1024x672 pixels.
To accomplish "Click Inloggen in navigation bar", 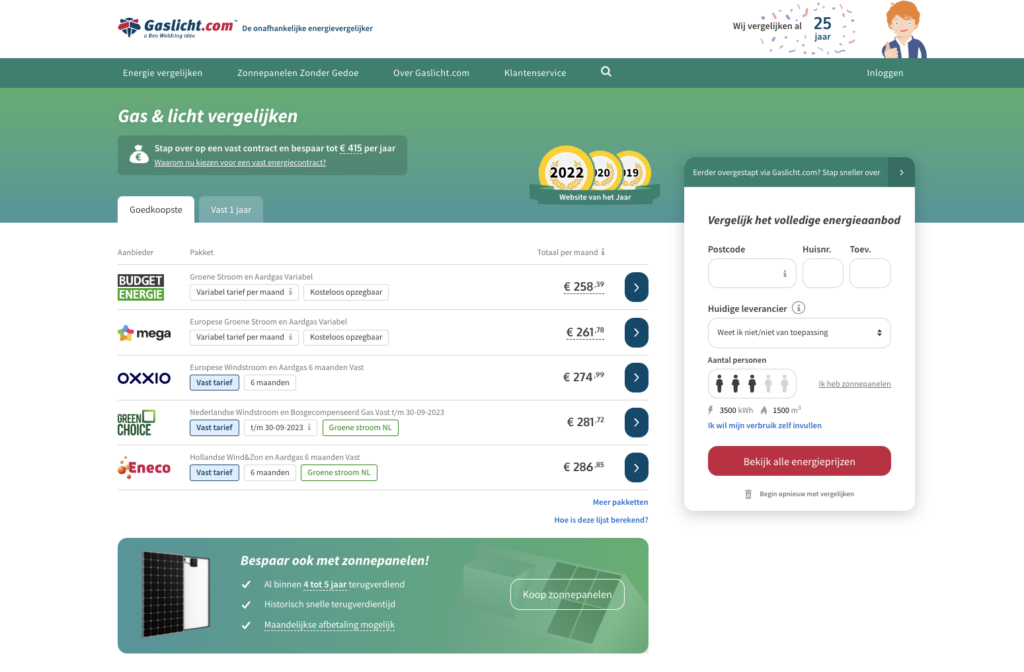I will pyautogui.click(x=885, y=72).
